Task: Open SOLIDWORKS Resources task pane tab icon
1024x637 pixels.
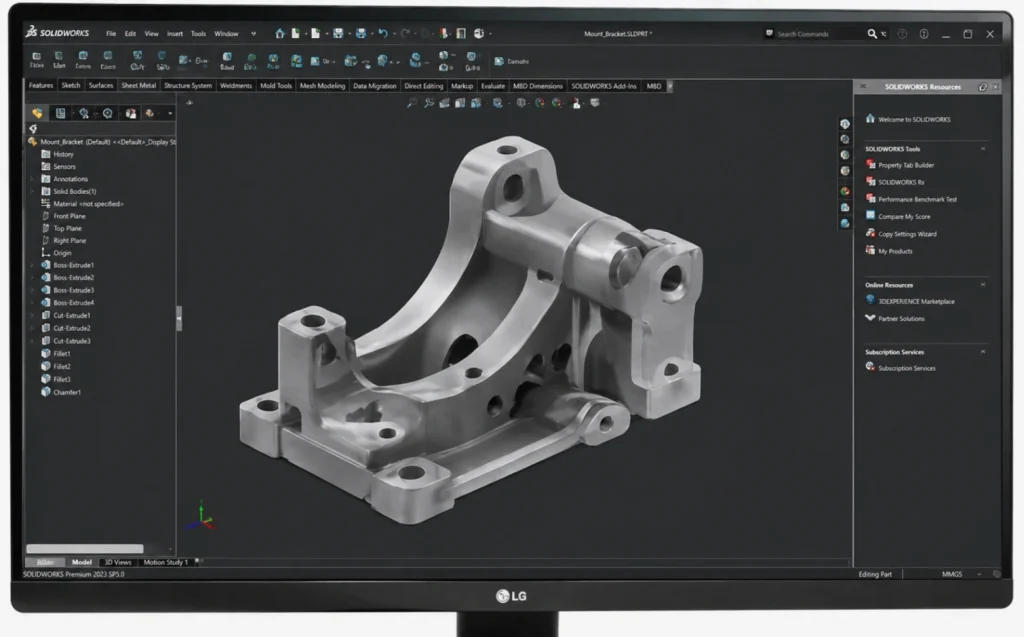Action: click(x=845, y=123)
